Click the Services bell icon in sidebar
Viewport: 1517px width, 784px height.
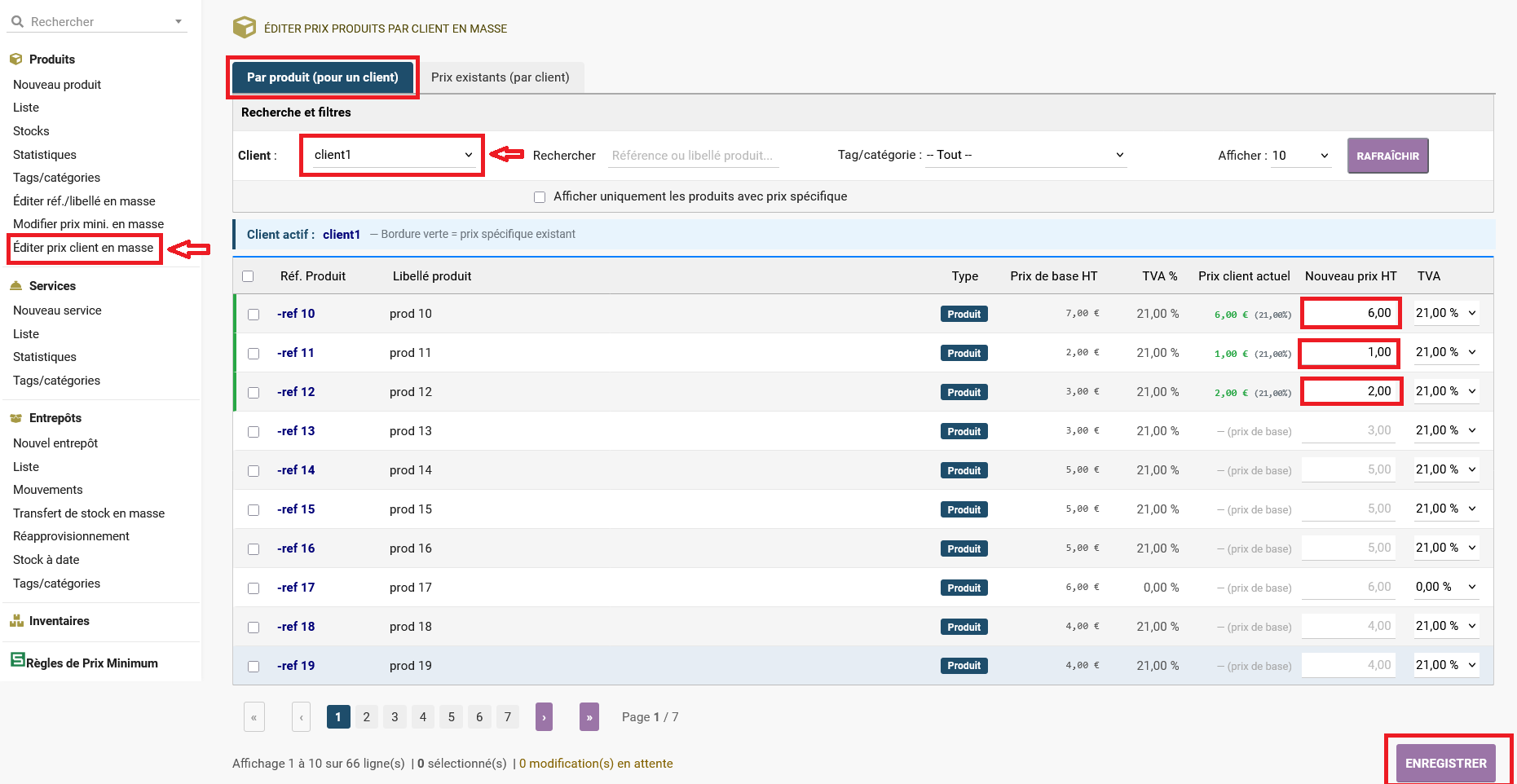(x=15, y=286)
